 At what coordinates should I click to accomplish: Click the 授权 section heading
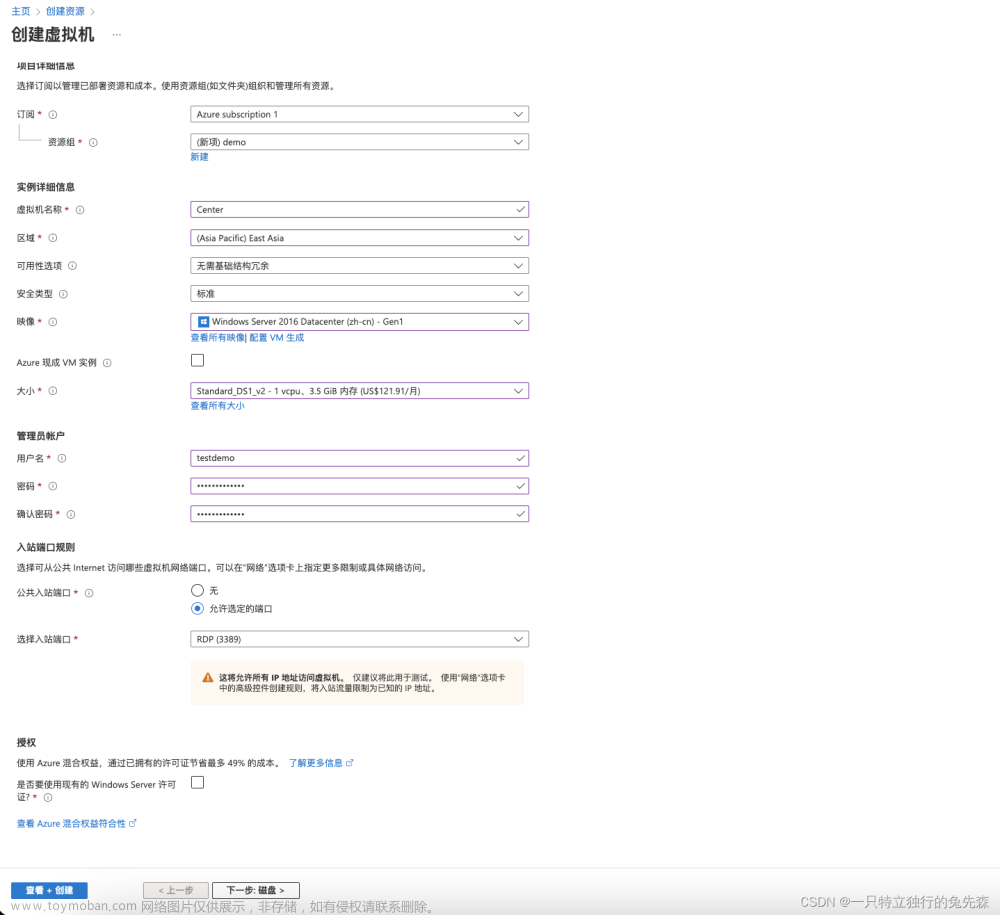pos(26,743)
